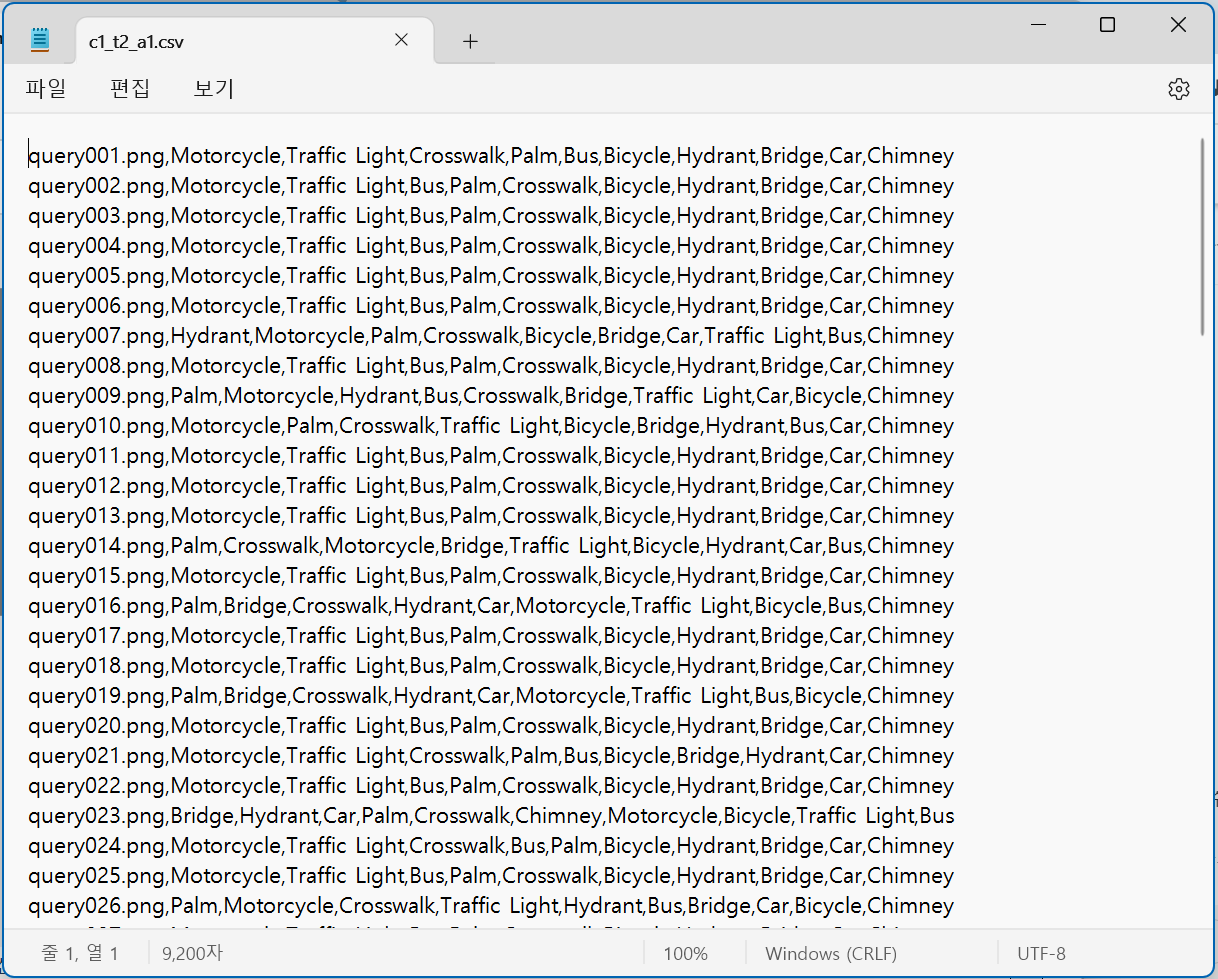Screen dimensions: 1218x979
Task: Click the query018.png text line
Action: (491, 666)
